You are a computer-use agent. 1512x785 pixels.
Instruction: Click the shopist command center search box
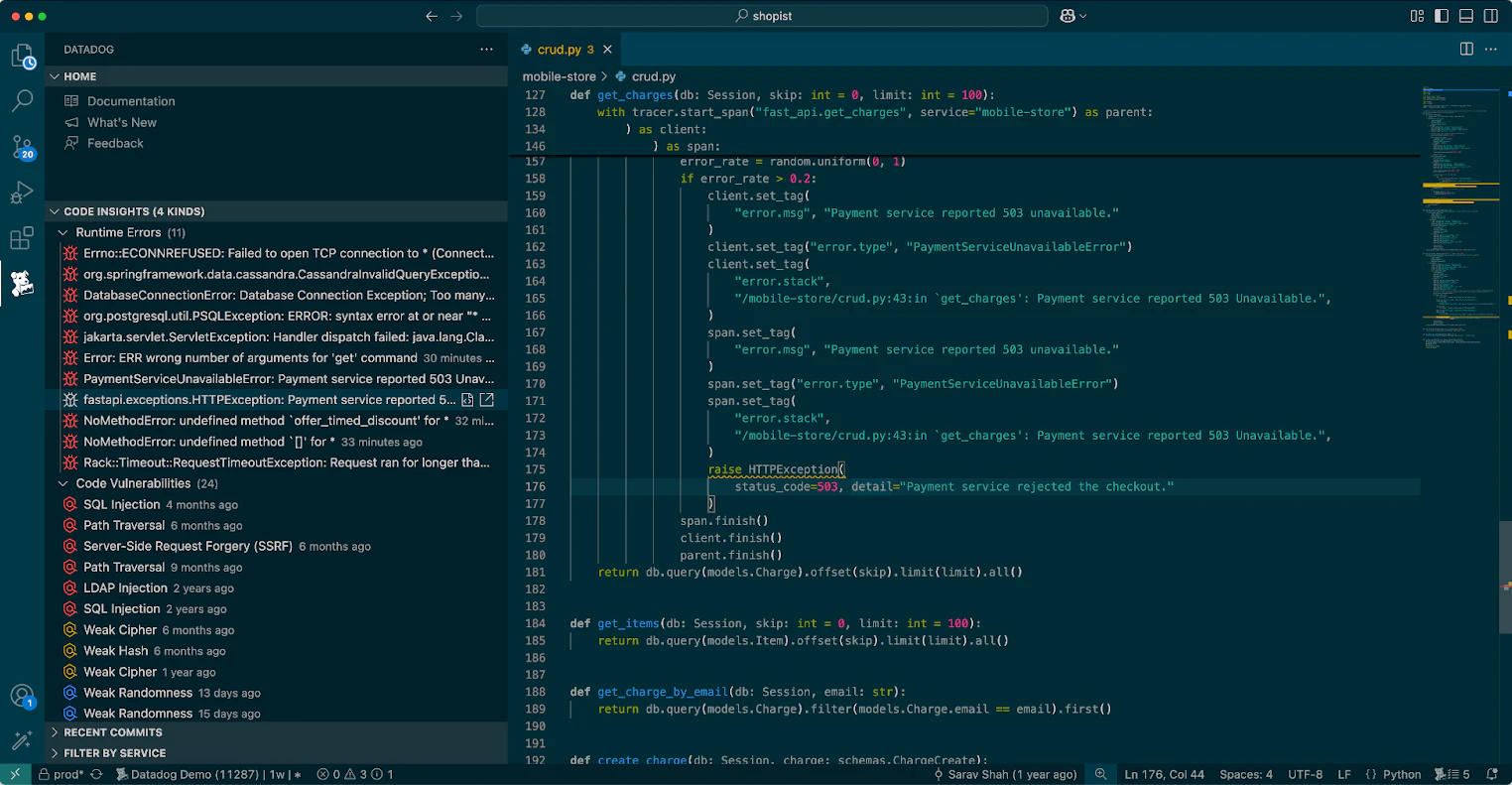pos(762,16)
